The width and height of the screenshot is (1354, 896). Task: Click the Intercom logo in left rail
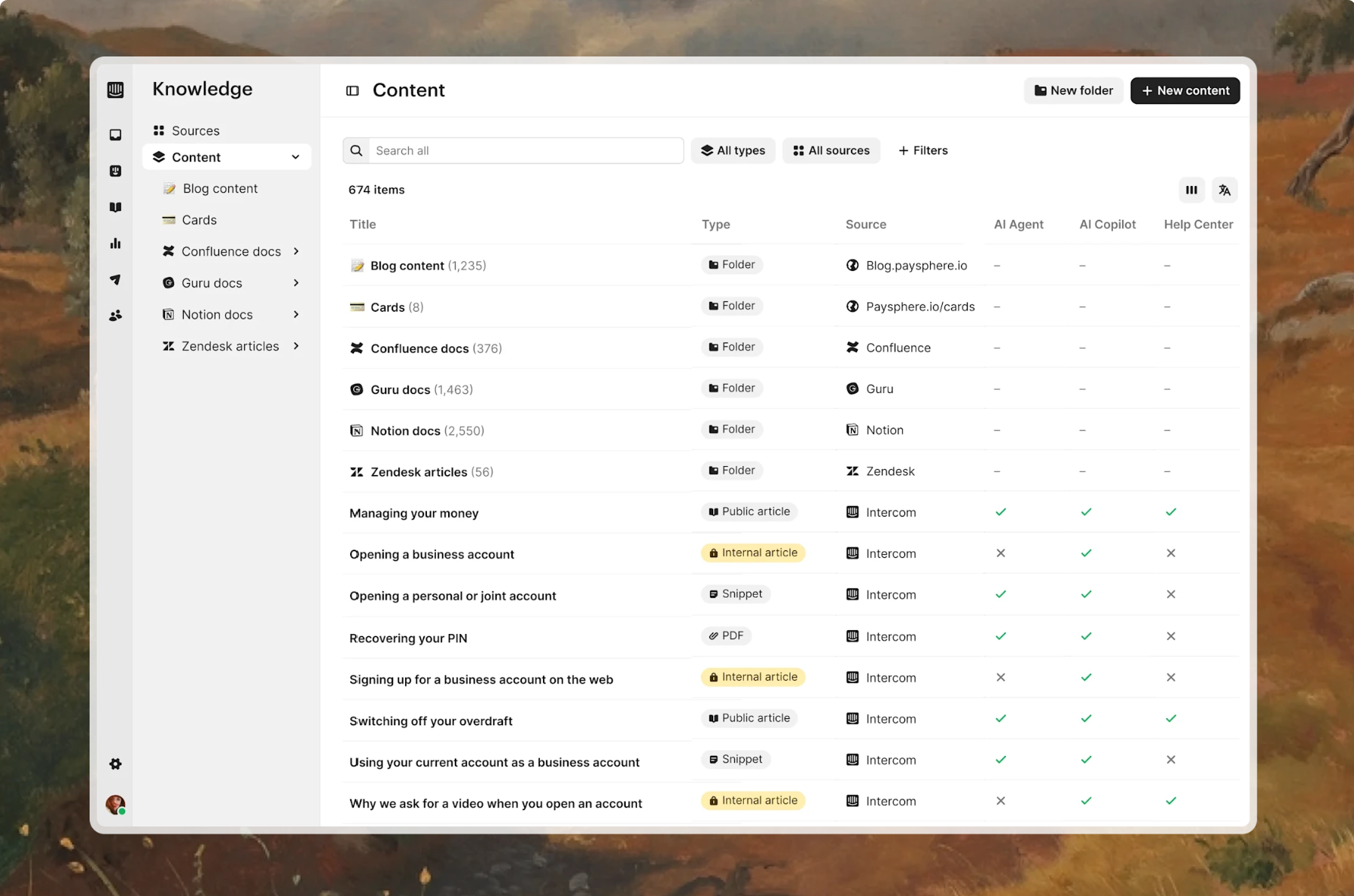(115, 90)
